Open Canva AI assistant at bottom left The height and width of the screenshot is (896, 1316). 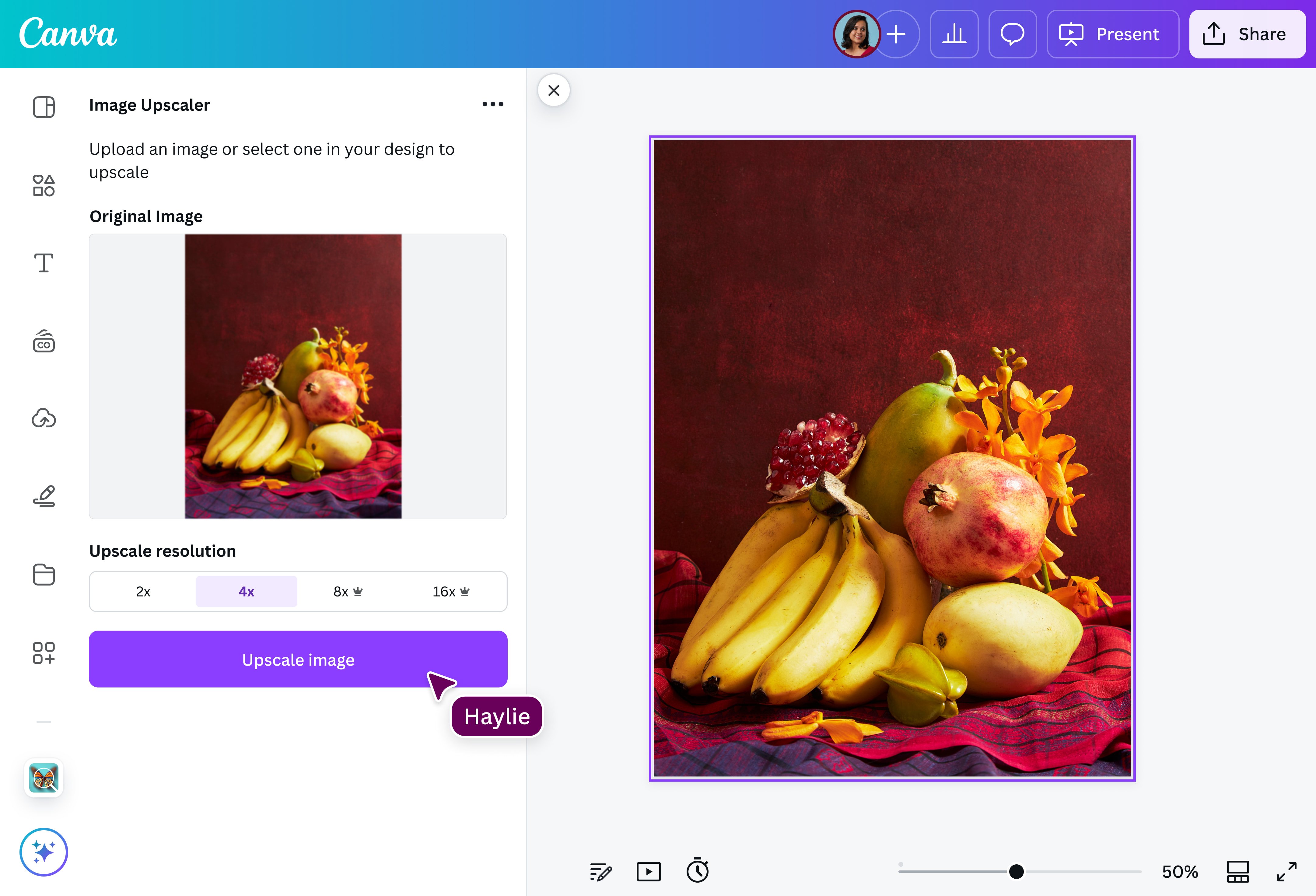pos(44,852)
